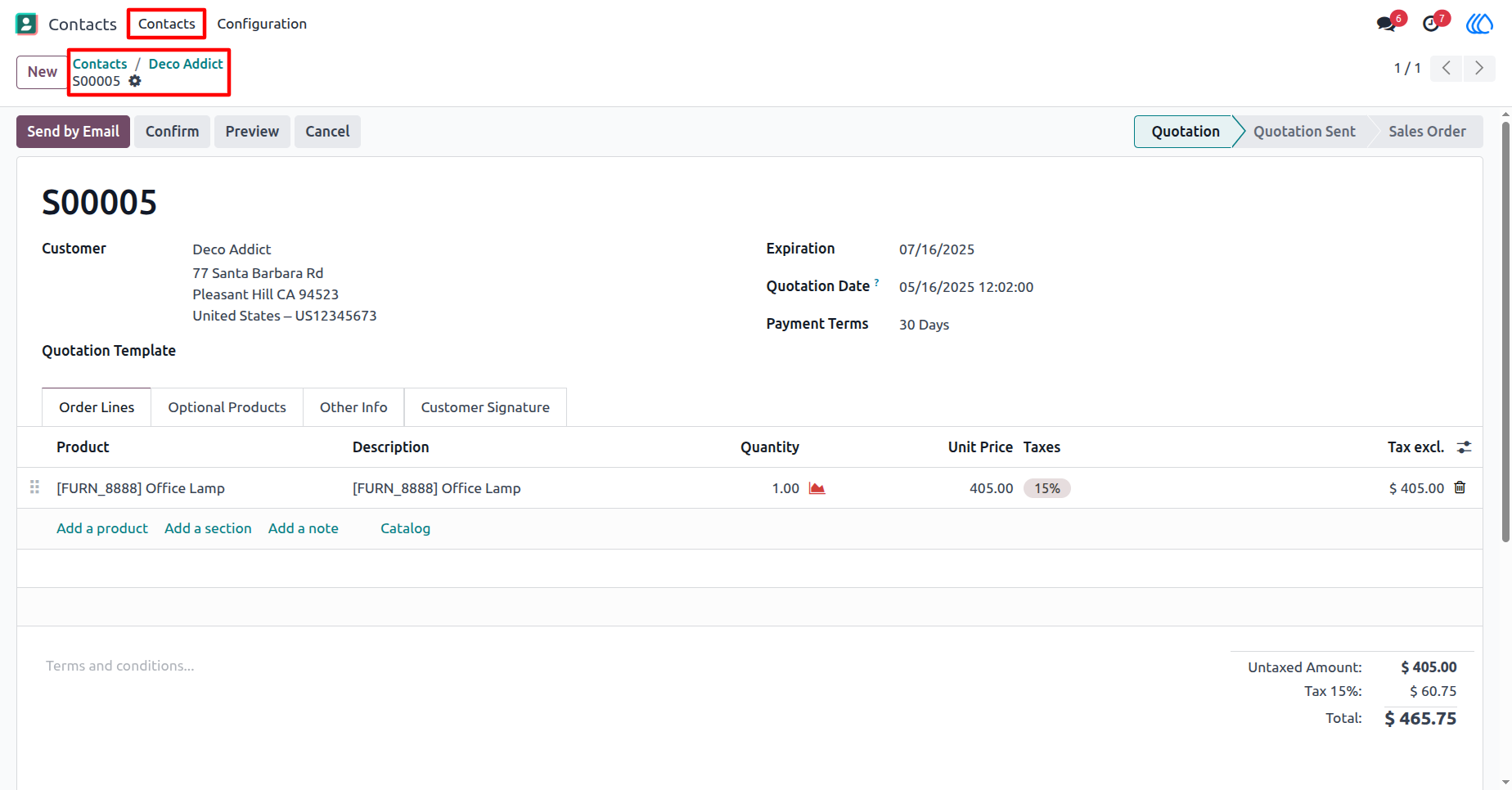This screenshot has width=1512, height=790.
Task: Confirm the quotation
Action: 172,132
